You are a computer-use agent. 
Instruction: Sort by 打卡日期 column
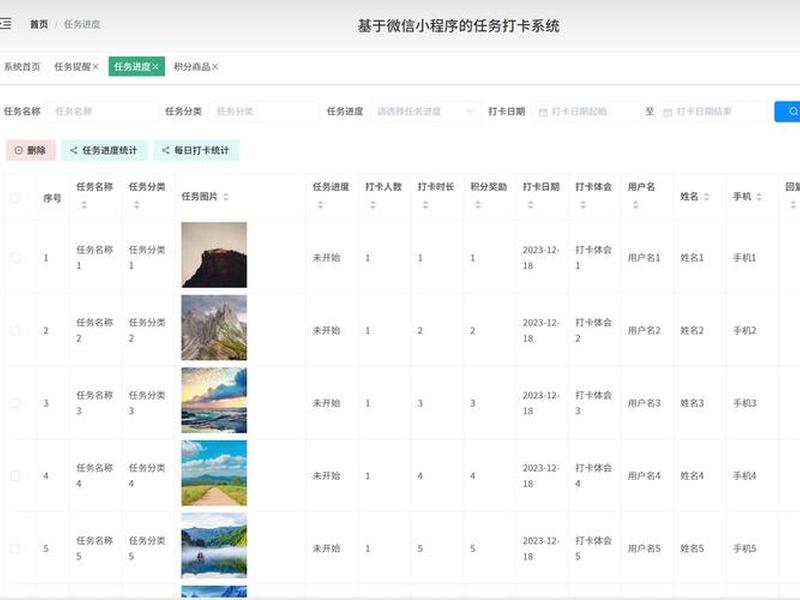tap(530, 205)
